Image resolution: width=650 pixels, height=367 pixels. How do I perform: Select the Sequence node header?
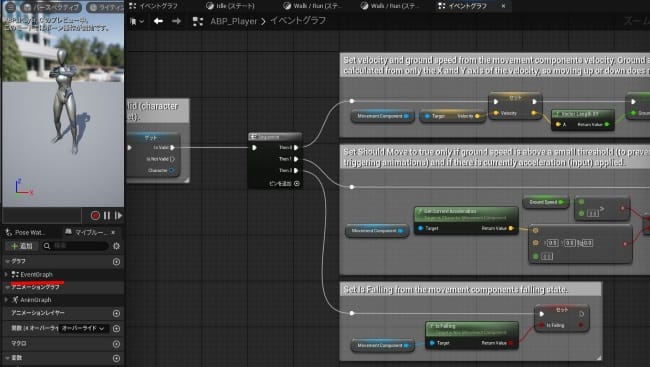275,137
